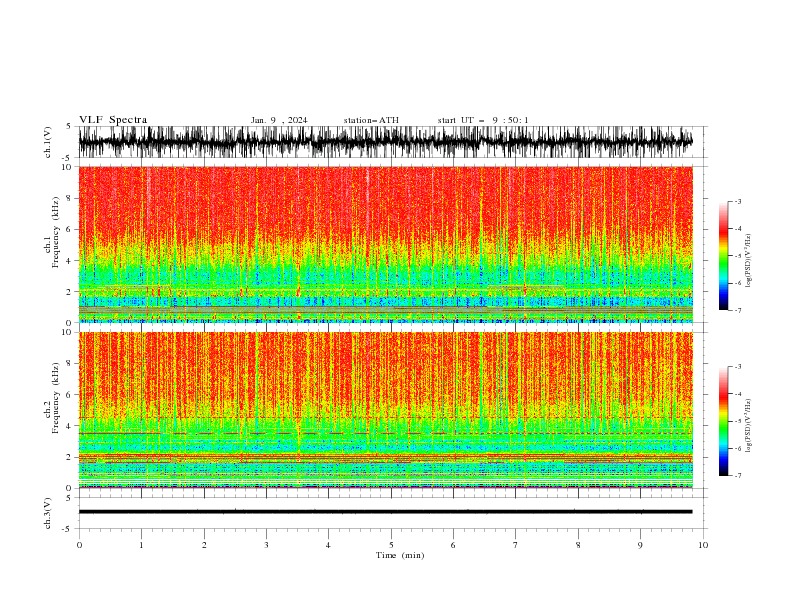Click the "ch.1(V)" waveform axis label

tap(48, 142)
